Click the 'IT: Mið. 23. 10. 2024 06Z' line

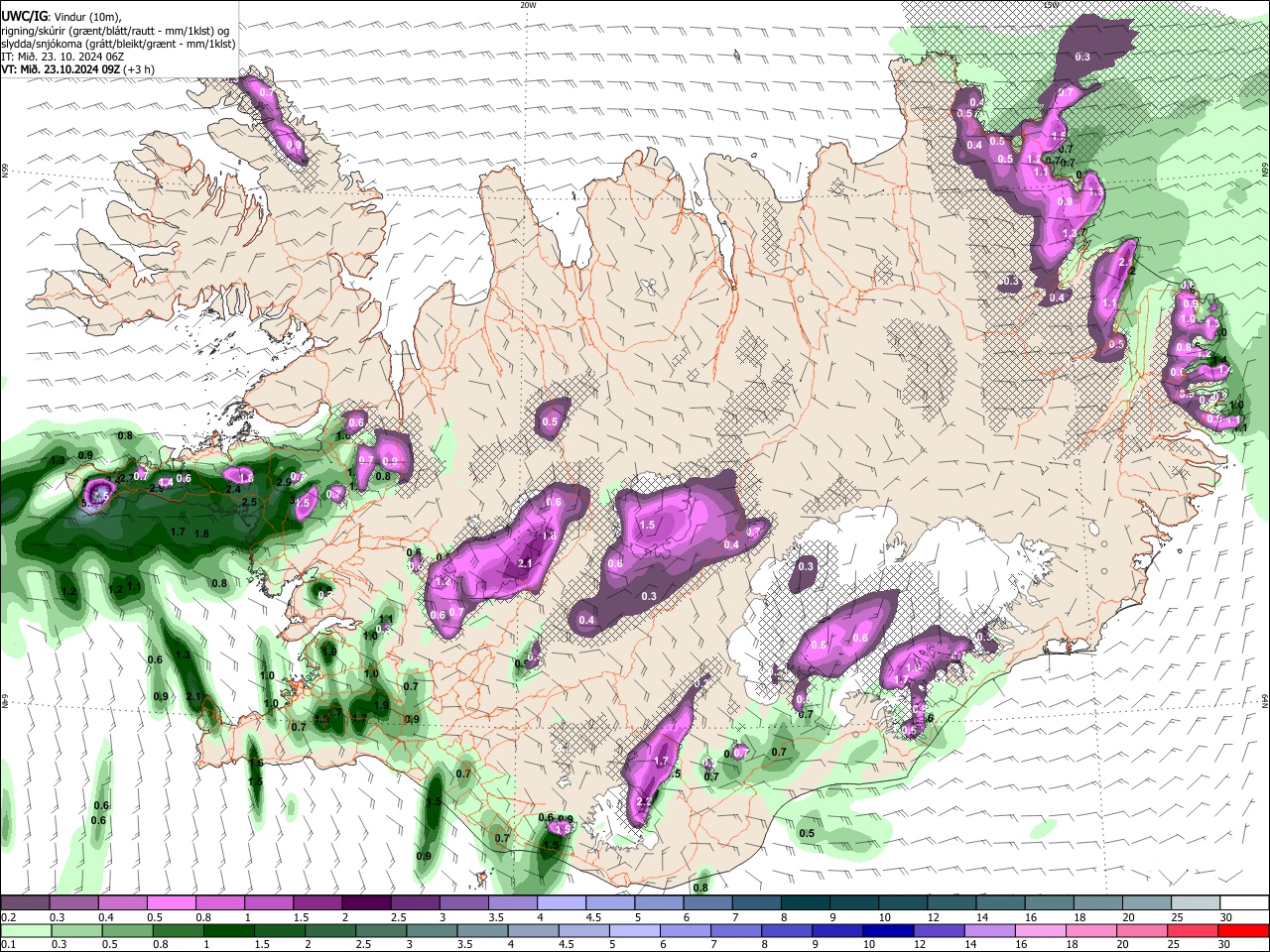(x=62, y=57)
